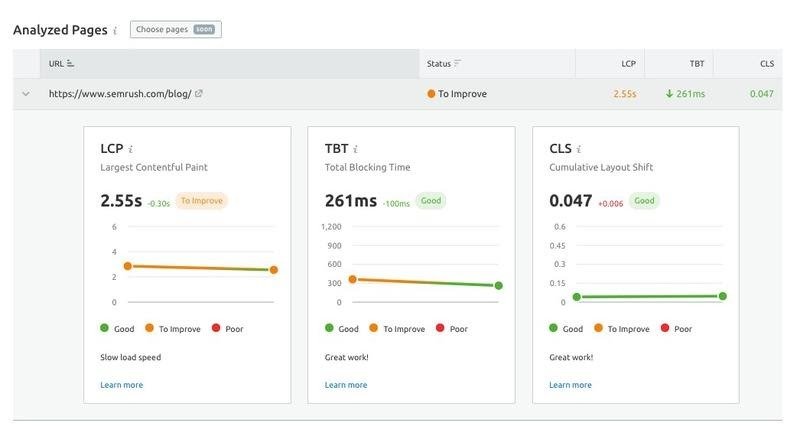The width and height of the screenshot is (800, 426).
Task: Click the Cumulative Layout Shift subtitle
Action: [601, 167]
